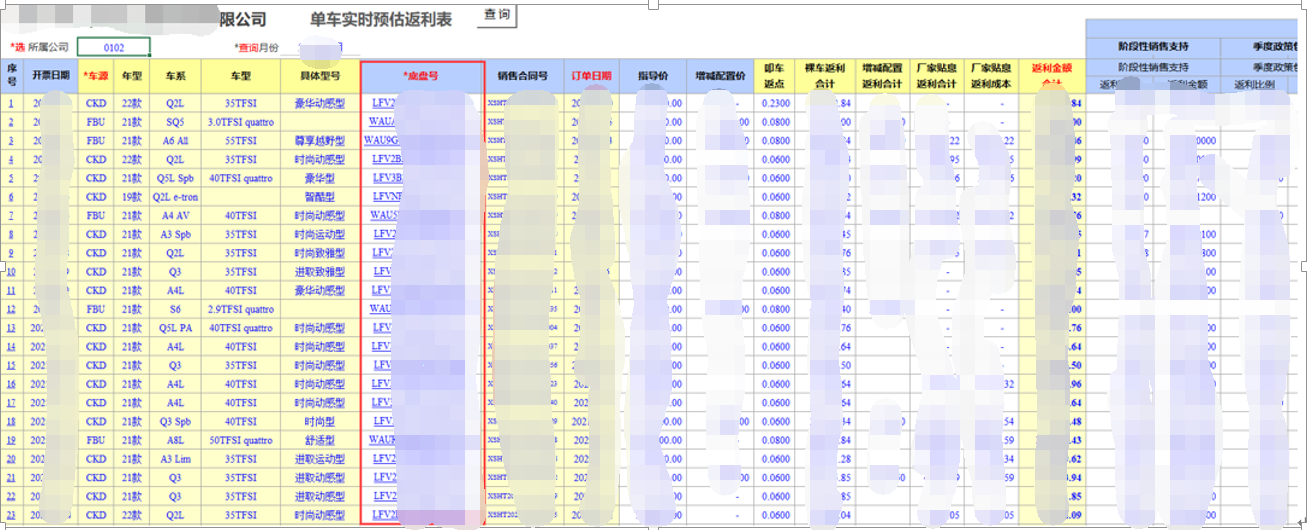
Task: Select the cell reading 舒适型
Action: click(320, 440)
